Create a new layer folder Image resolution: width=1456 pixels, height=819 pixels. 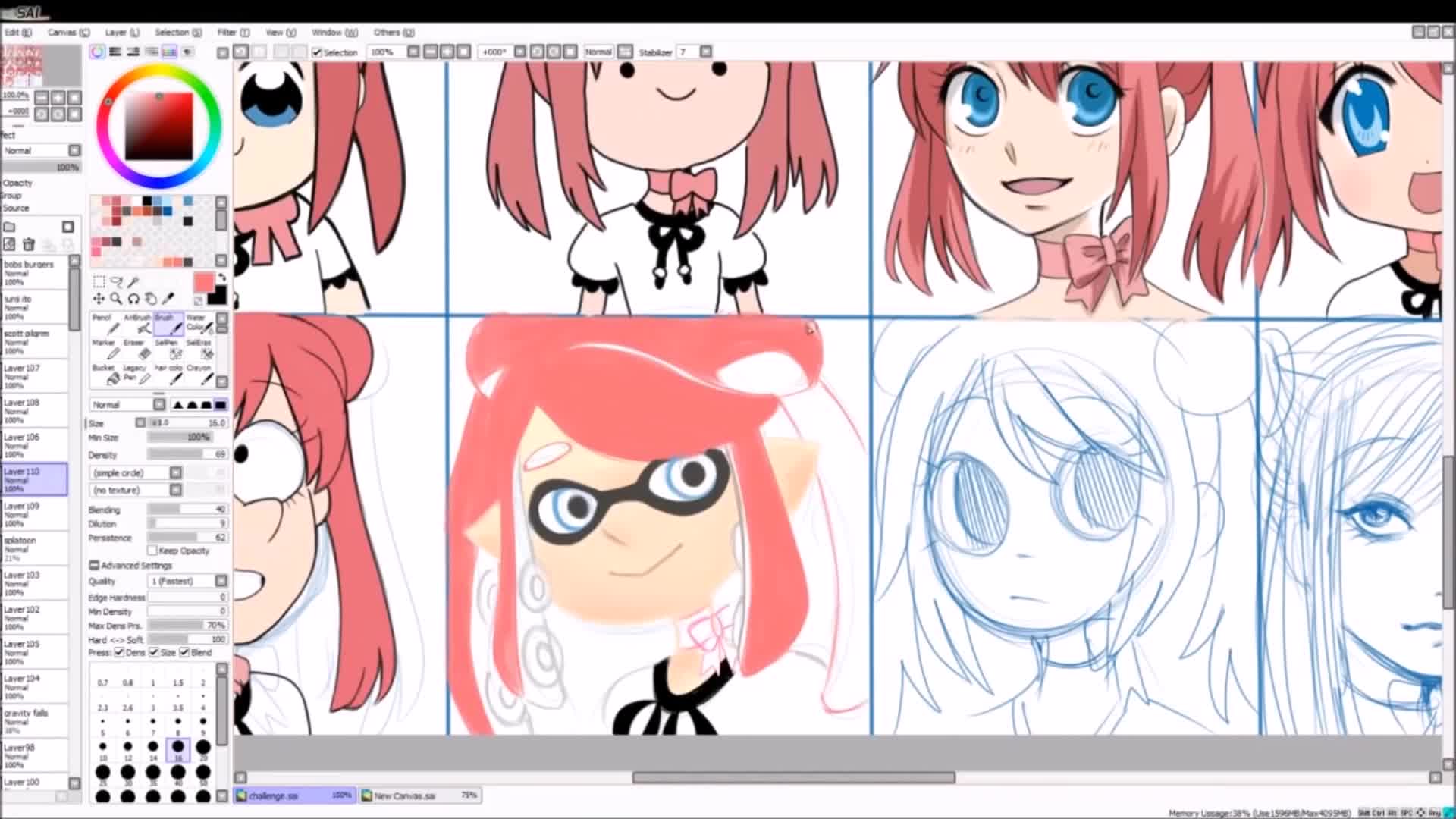[9, 227]
